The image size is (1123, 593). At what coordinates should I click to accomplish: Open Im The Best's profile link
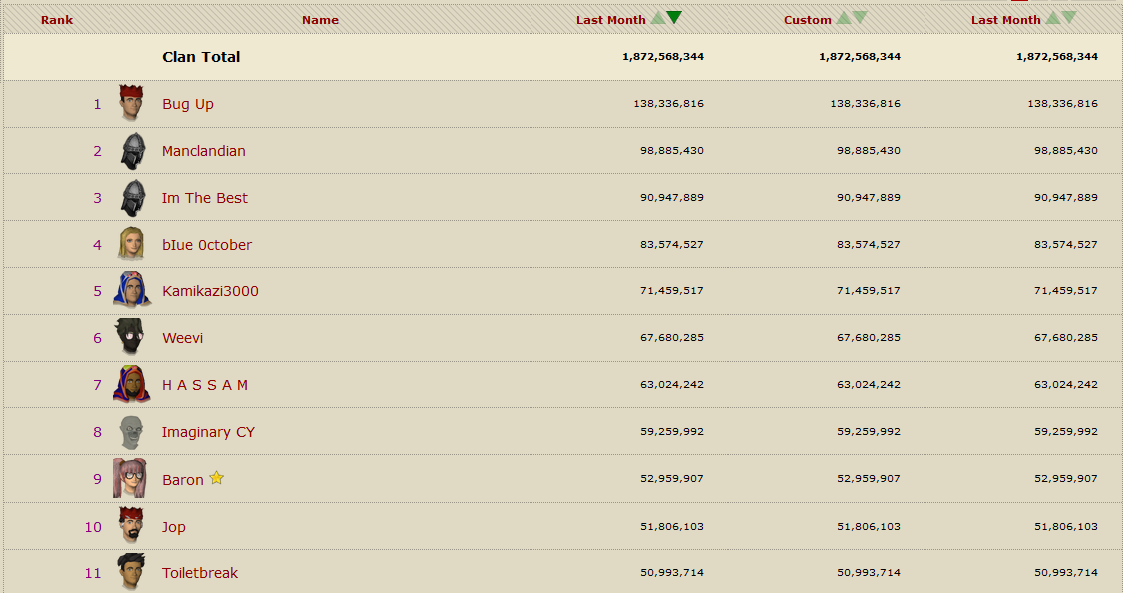[205, 198]
